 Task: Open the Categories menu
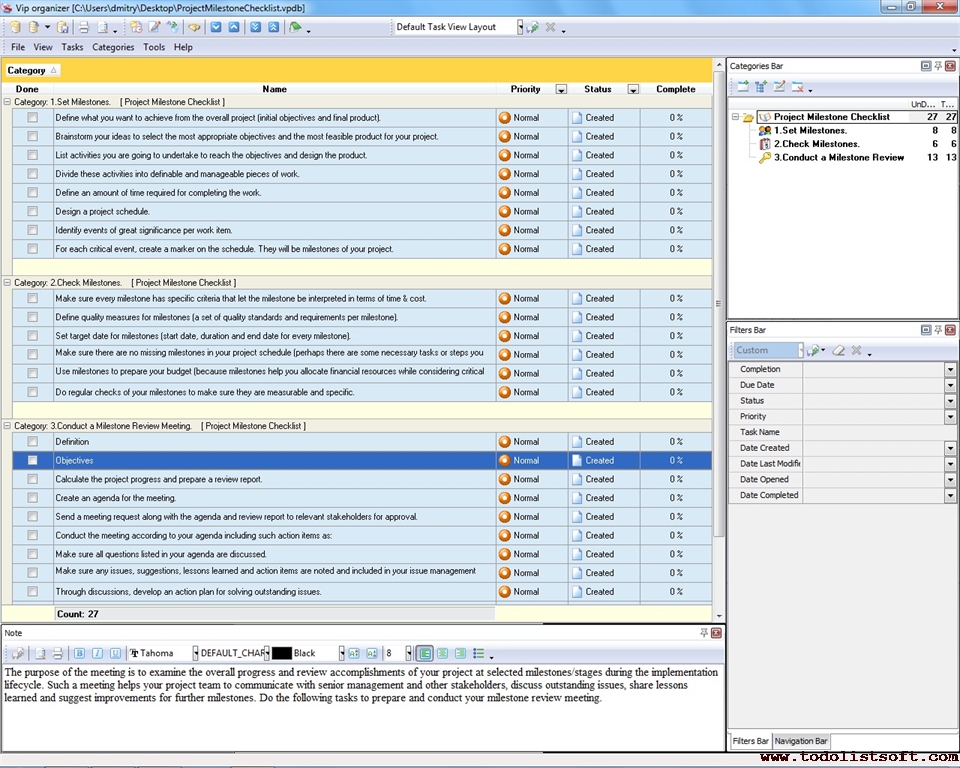click(113, 47)
